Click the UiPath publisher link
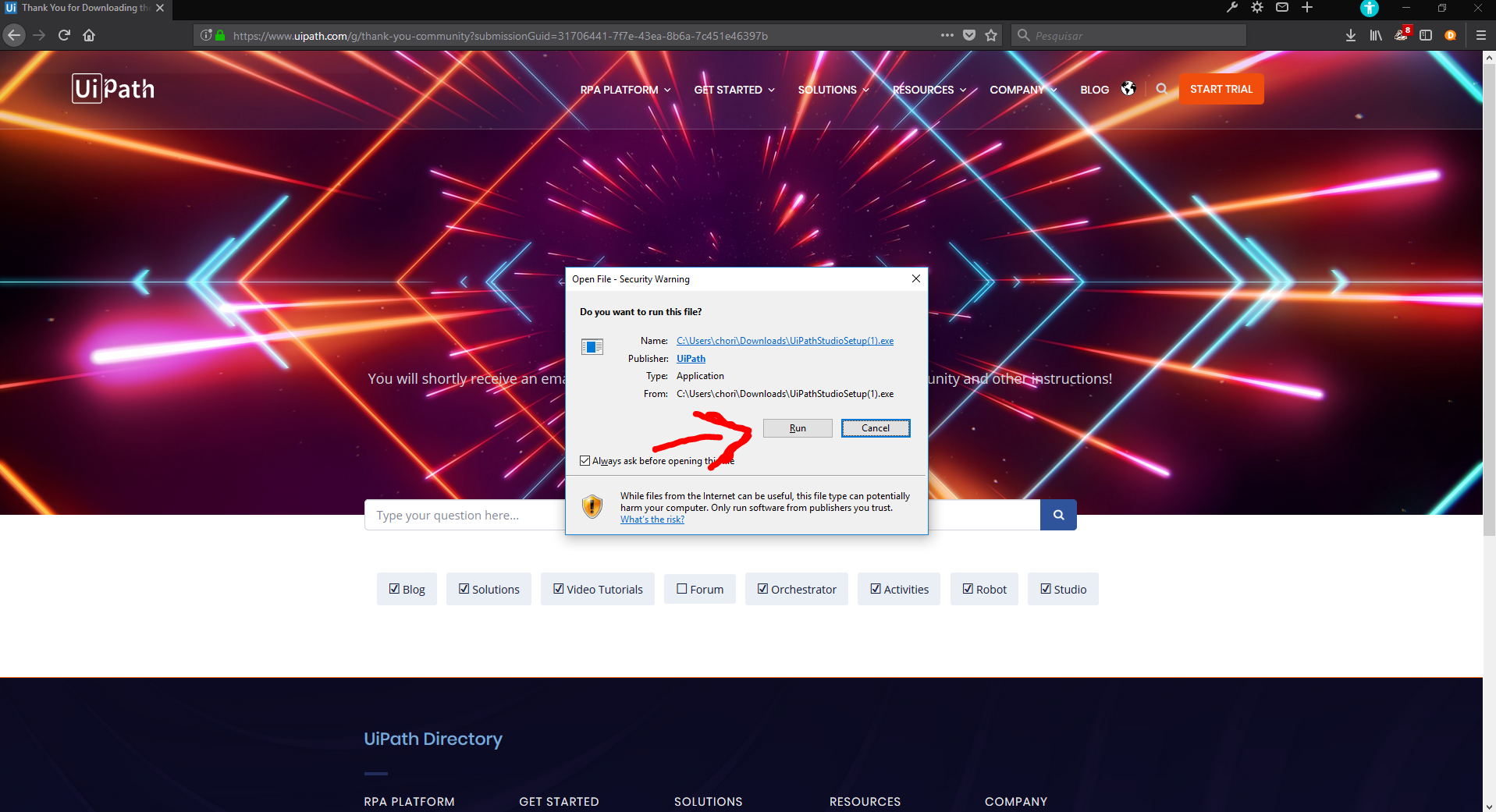Viewport: 1496px width, 812px height. coord(691,359)
